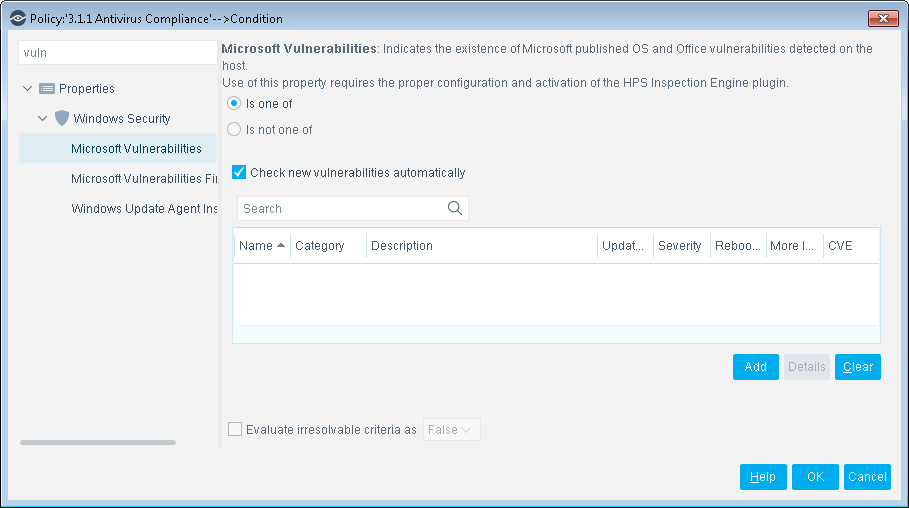This screenshot has width=909, height=508.
Task: Enable "Evaluate irresolvable criteria as" checkbox
Action: (x=235, y=429)
